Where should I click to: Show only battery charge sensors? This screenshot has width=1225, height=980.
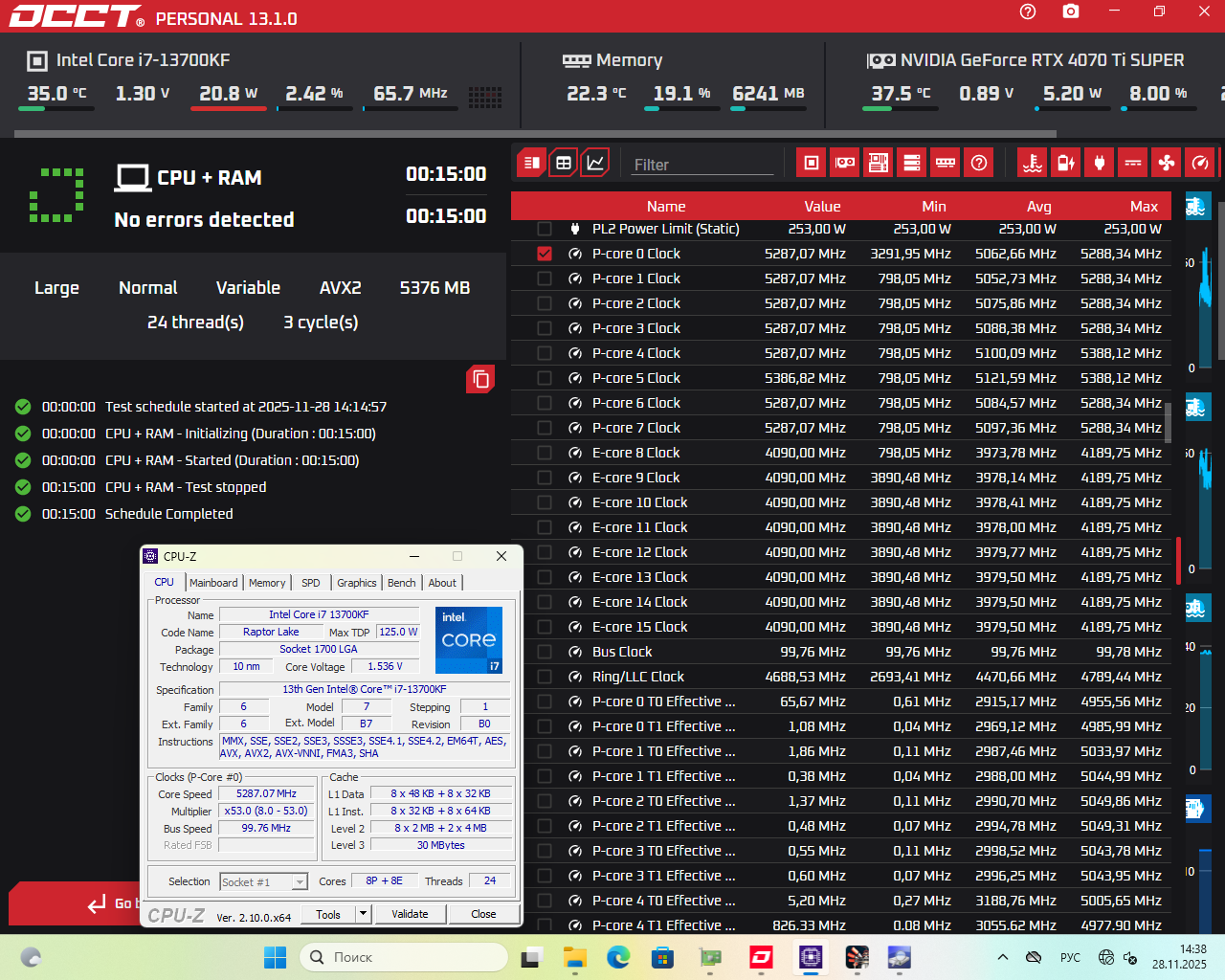[1066, 163]
